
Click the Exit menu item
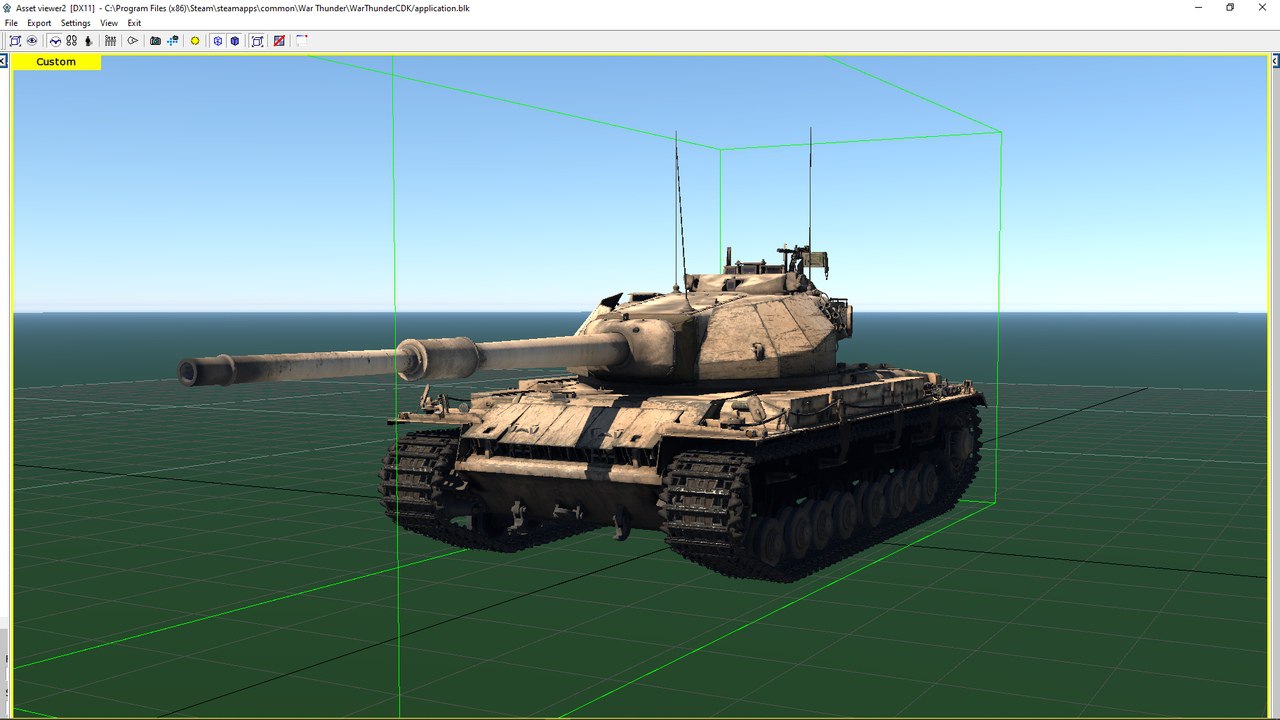point(134,23)
